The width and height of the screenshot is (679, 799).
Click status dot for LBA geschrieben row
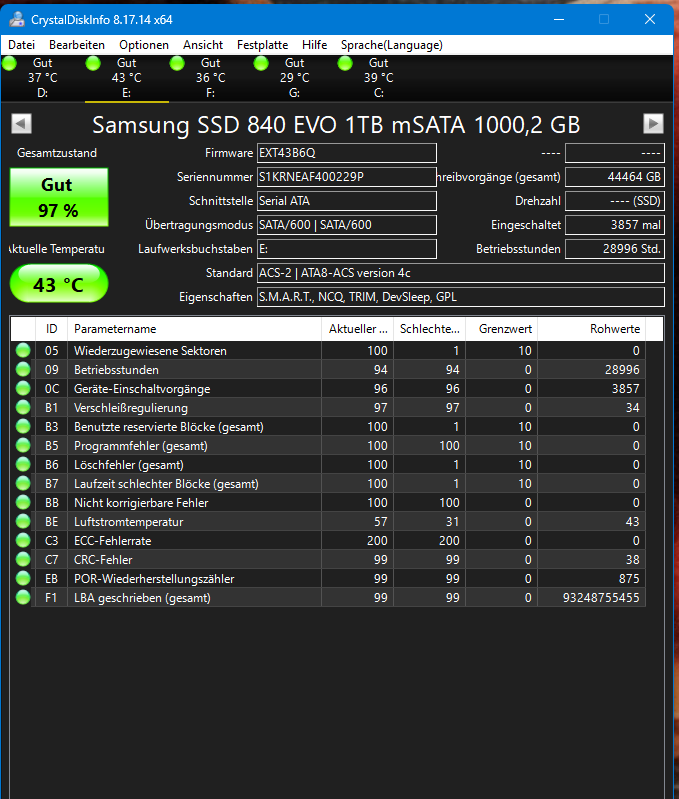[23, 597]
